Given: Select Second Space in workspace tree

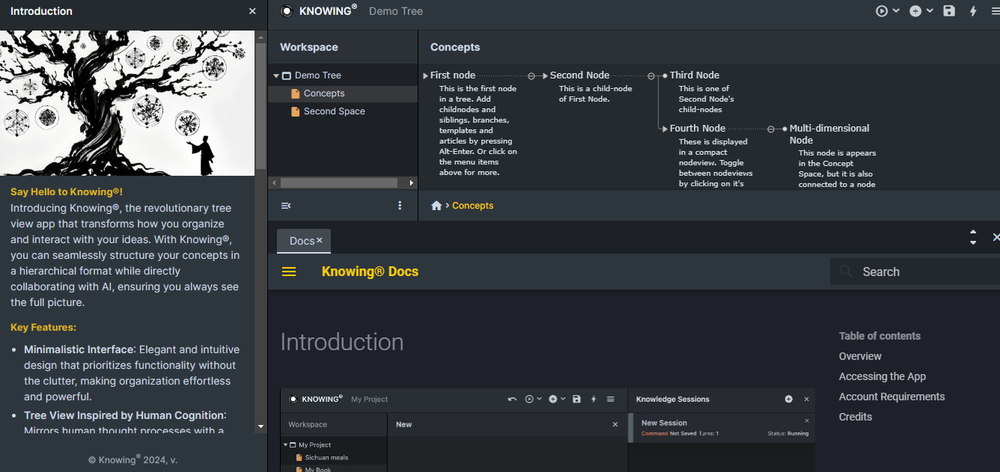Looking at the screenshot, I should (x=333, y=111).
